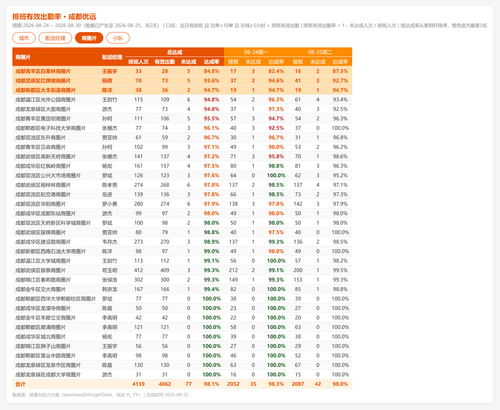Click the 93.6% 达成率 cell
The height and width of the screenshot is (410, 500).
pyautogui.click(x=211, y=81)
